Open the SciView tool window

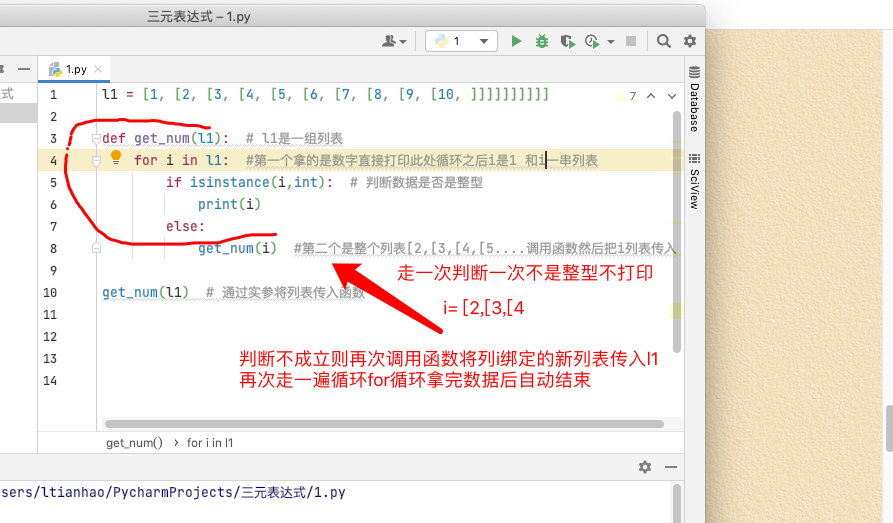[x=694, y=181]
